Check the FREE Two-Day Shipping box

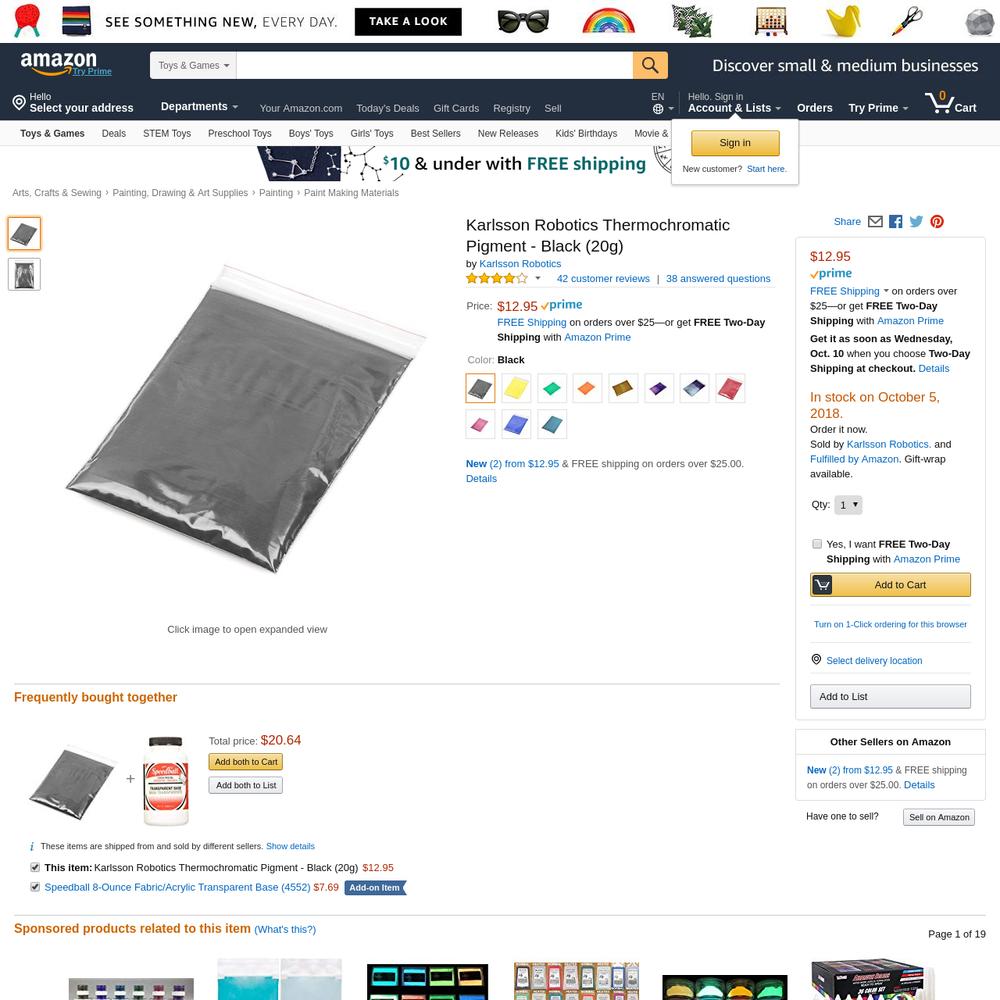[817, 544]
